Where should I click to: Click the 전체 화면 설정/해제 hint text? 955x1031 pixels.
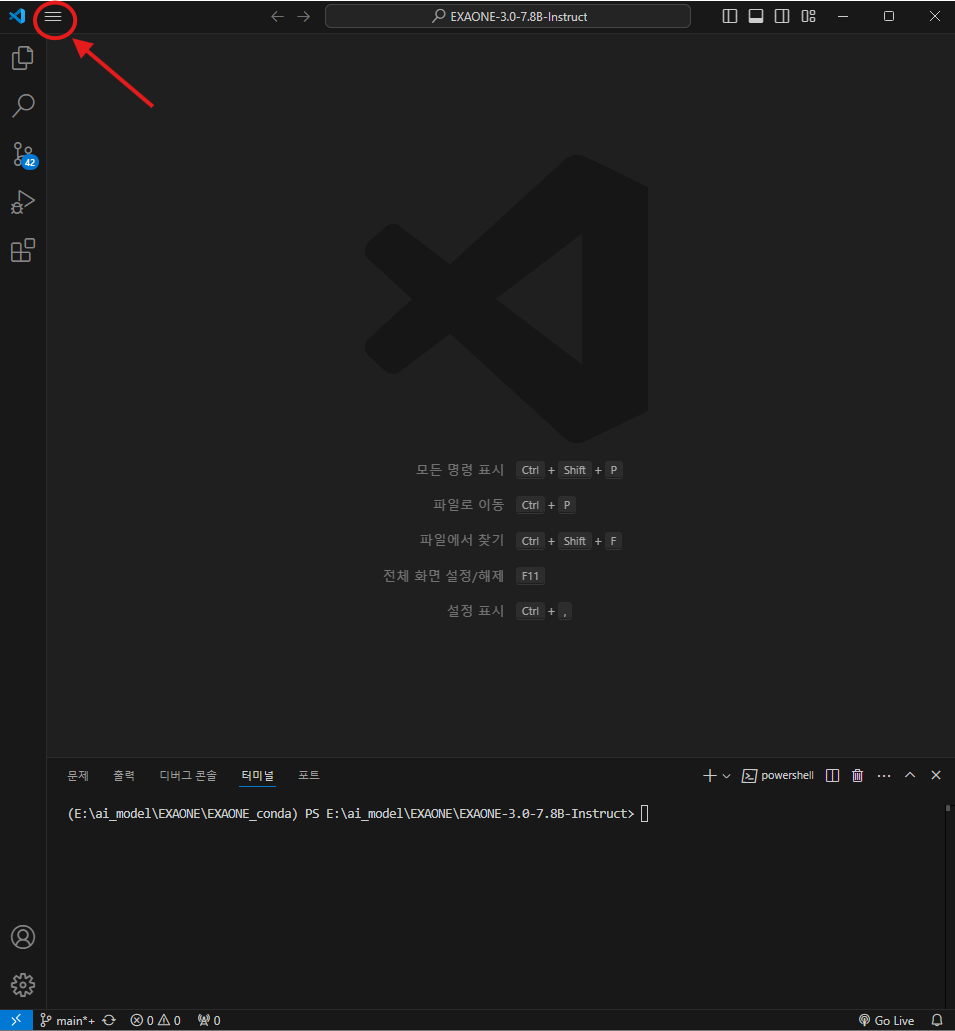coord(443,576)
